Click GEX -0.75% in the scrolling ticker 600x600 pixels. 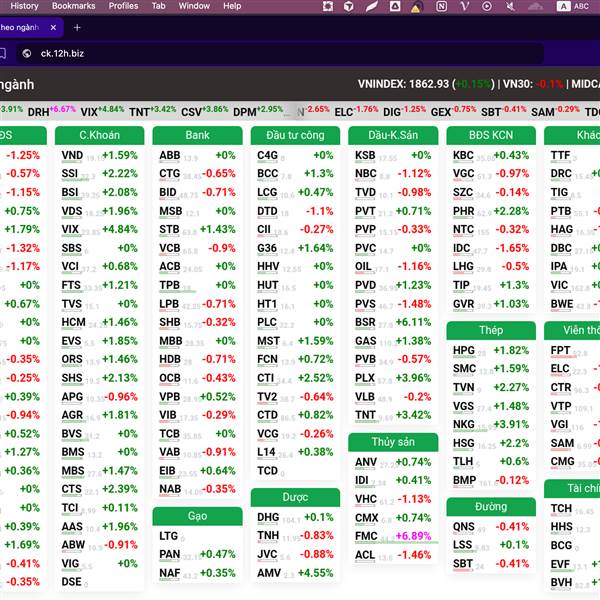pyautogui.click(x=453, y=111)
